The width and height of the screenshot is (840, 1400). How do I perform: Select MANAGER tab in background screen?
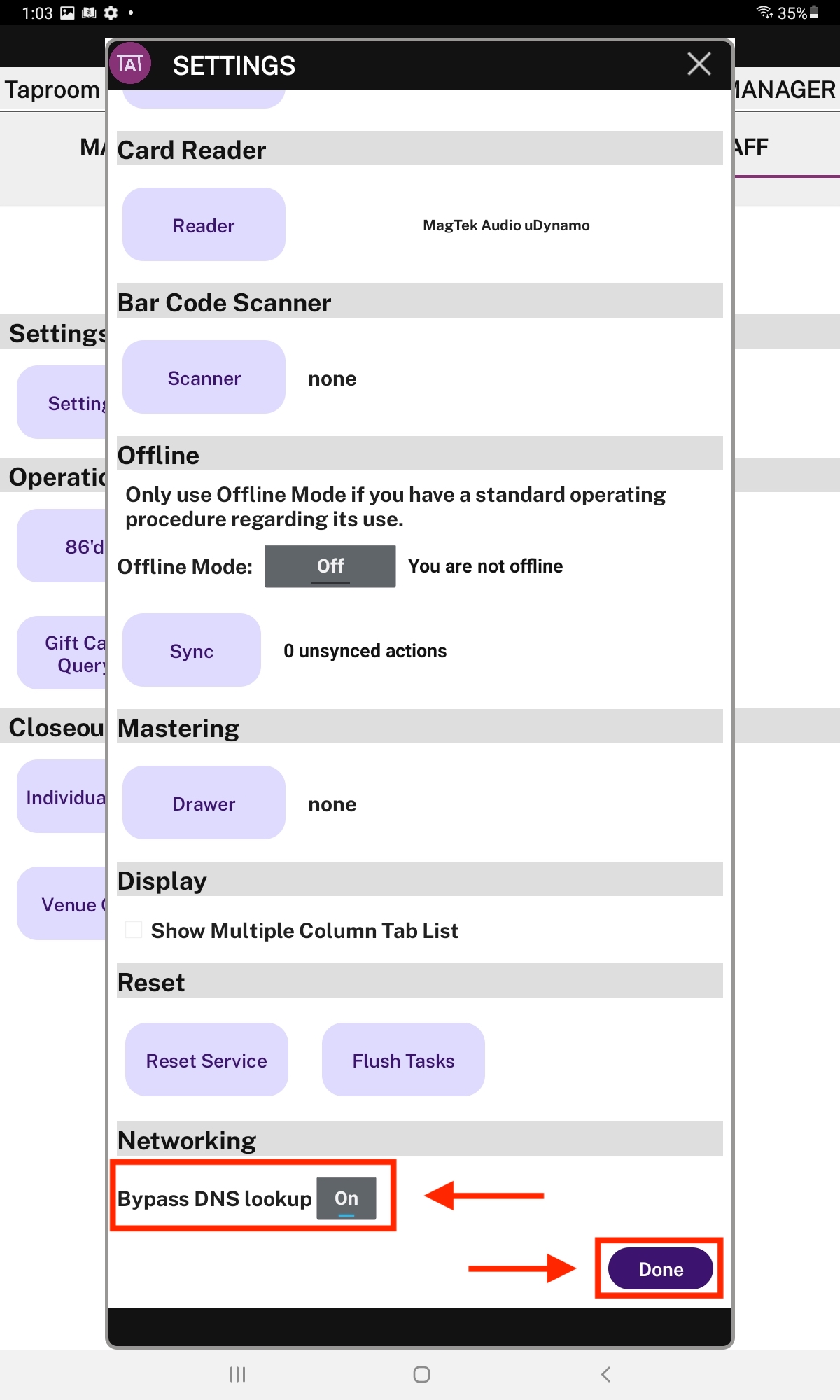[785, 90]
